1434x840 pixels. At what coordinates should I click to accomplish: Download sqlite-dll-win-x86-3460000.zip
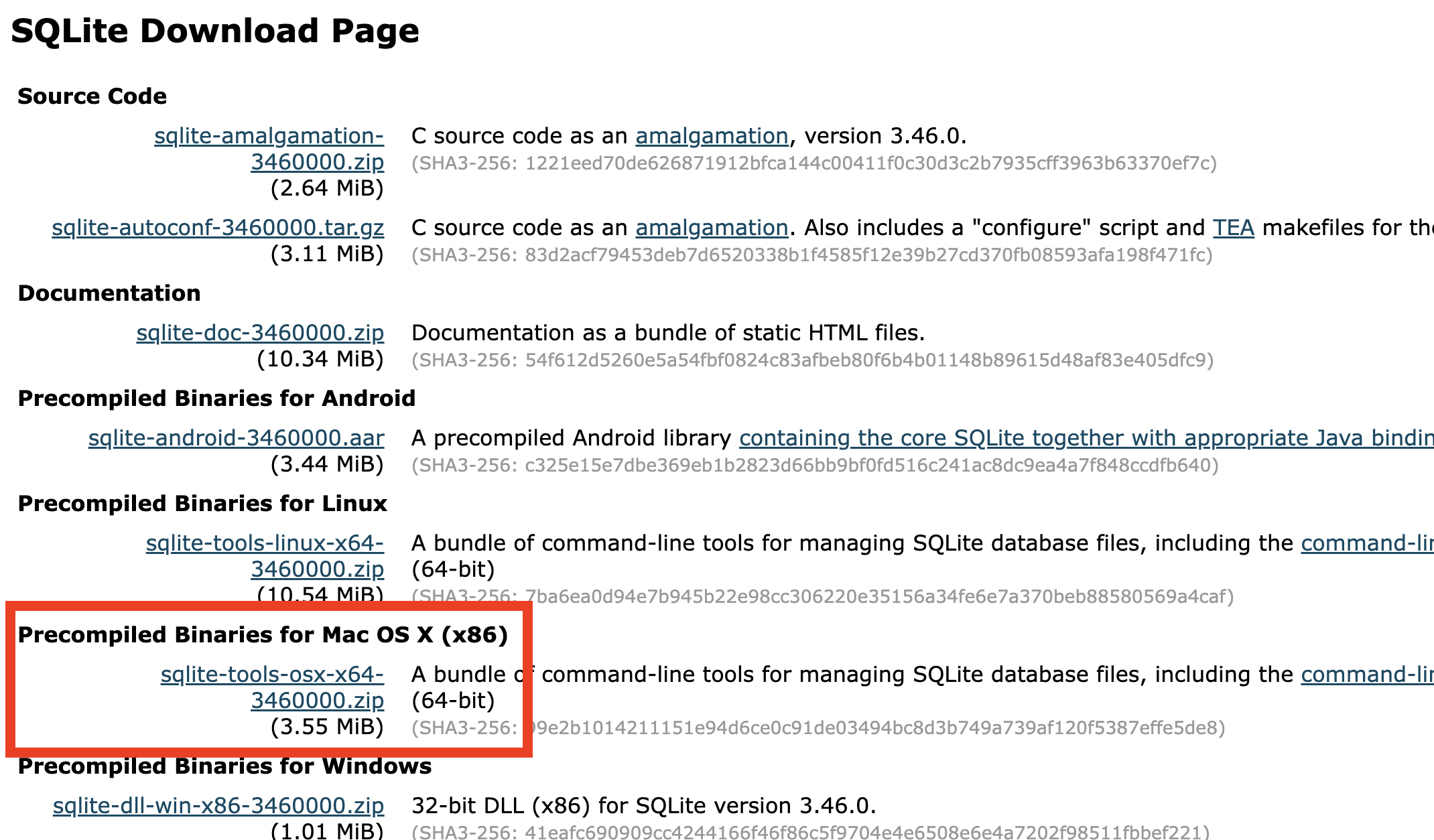(218, 806)
